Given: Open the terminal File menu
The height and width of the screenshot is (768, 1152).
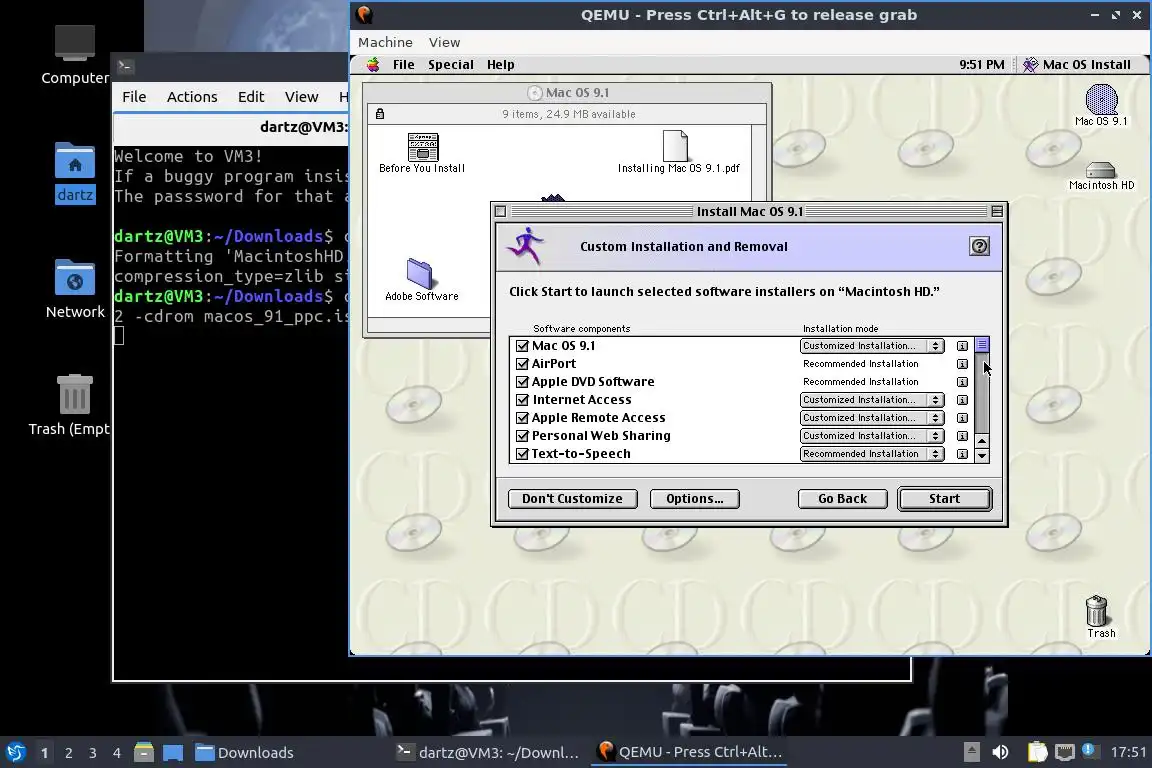Looking at the screenshot, I should (134, 97).
